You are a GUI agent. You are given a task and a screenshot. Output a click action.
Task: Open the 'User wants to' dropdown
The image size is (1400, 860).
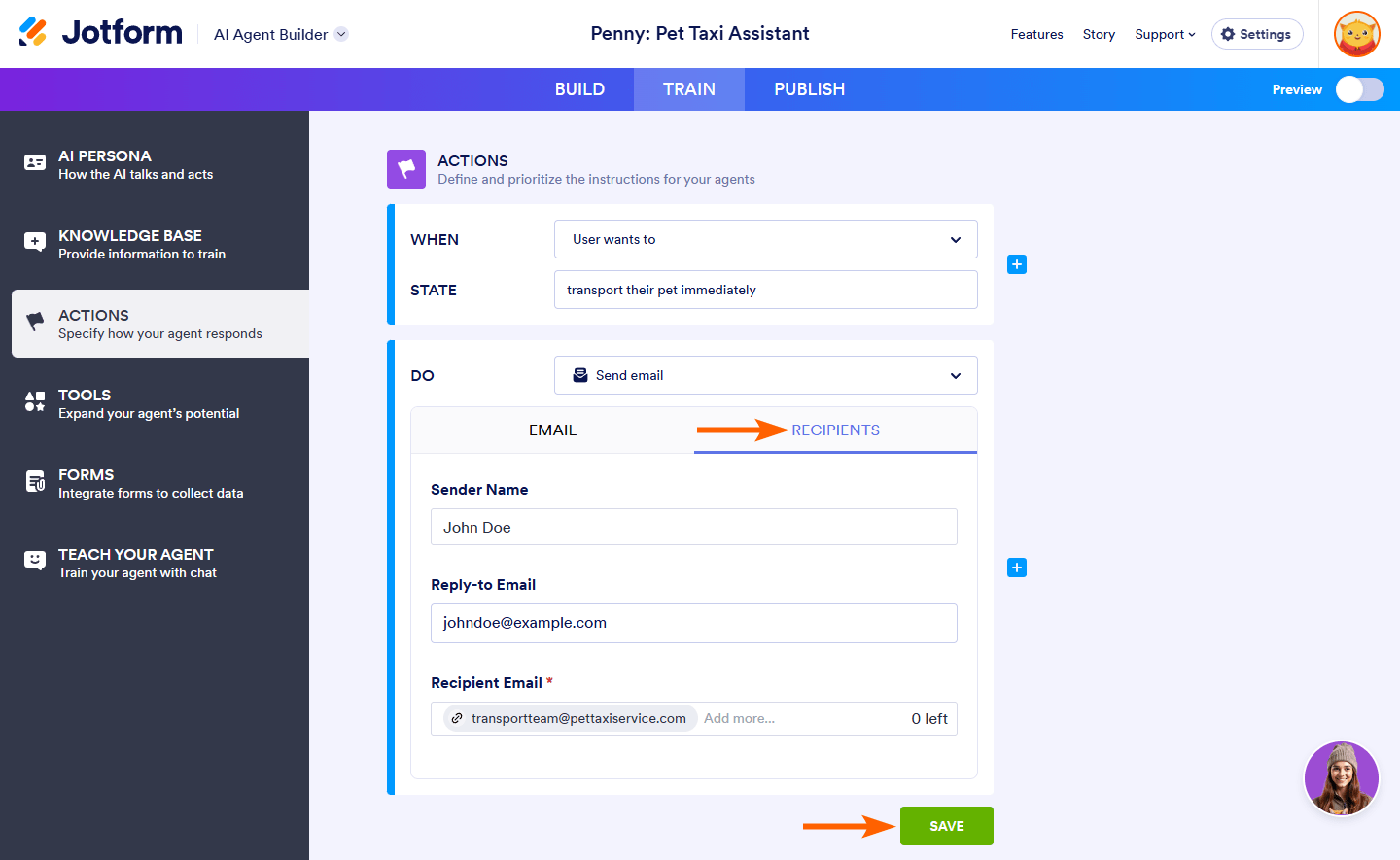point(765,239)
